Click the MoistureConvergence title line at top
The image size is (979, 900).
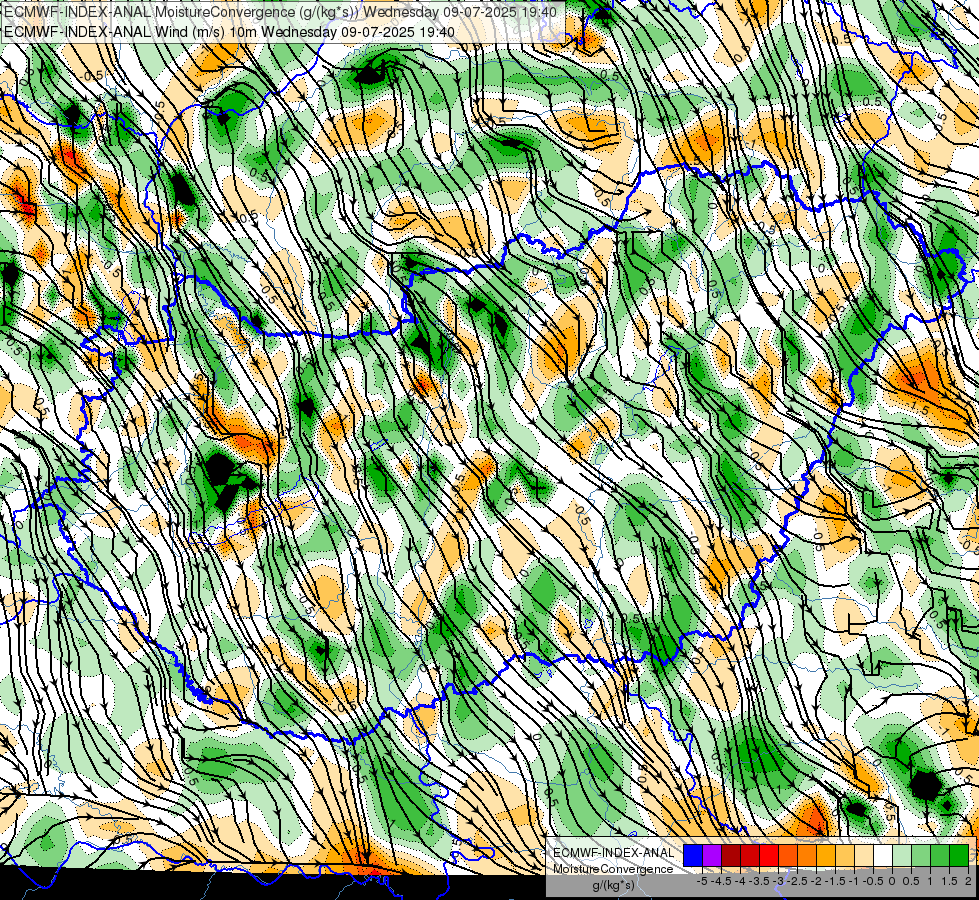tap(280, 12)
